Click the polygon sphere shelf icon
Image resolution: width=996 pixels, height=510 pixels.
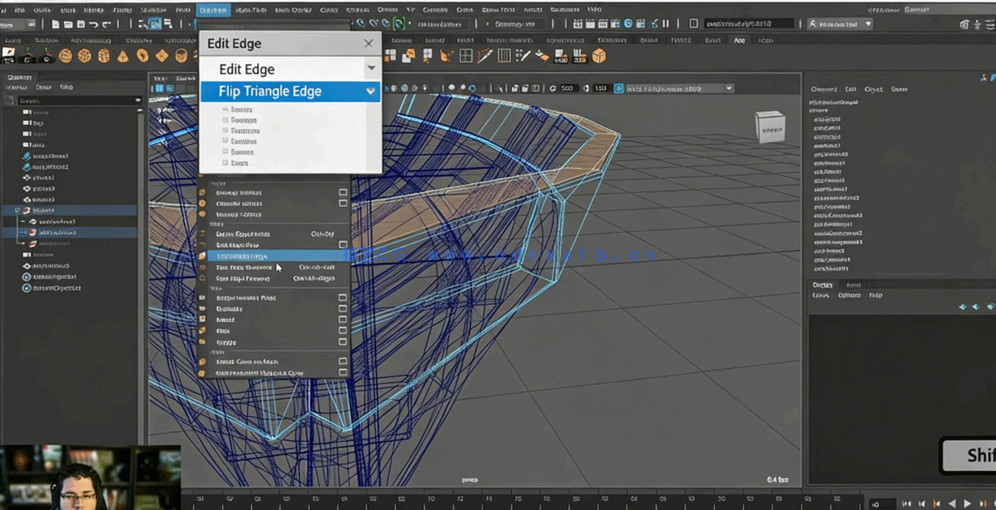tap(66, 56)
